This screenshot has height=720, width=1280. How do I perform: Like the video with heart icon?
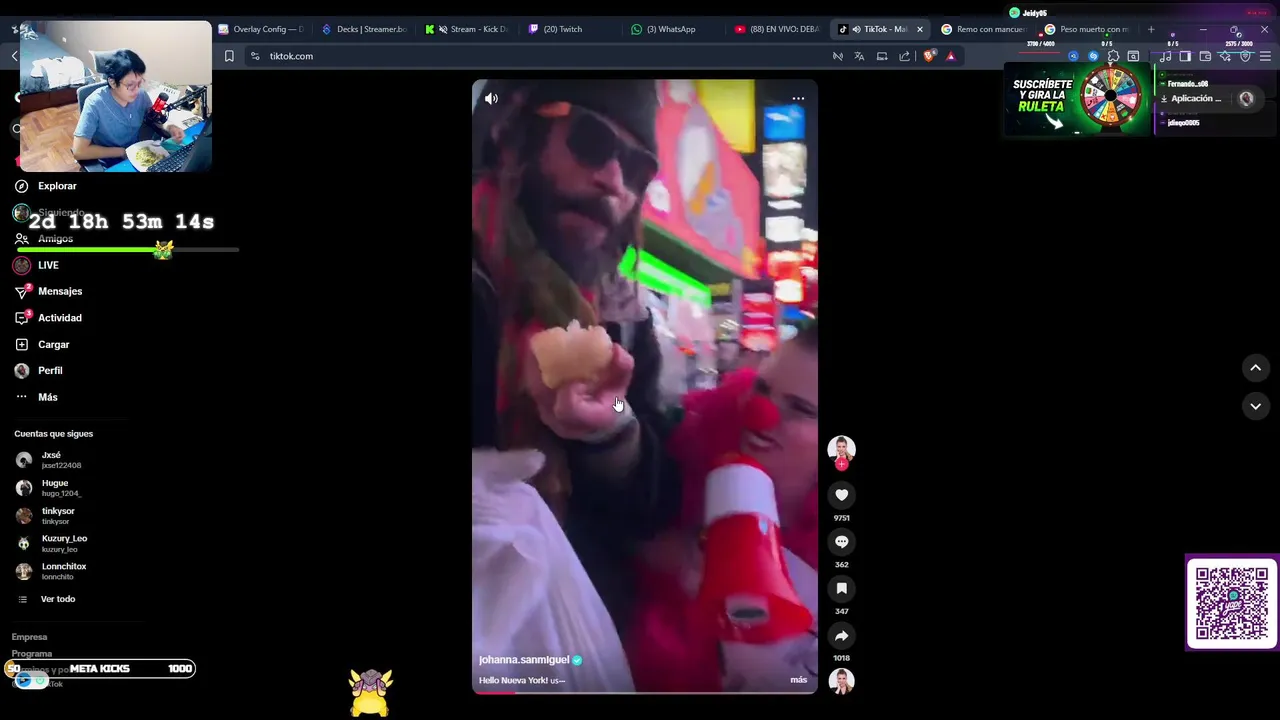(841, 495)
